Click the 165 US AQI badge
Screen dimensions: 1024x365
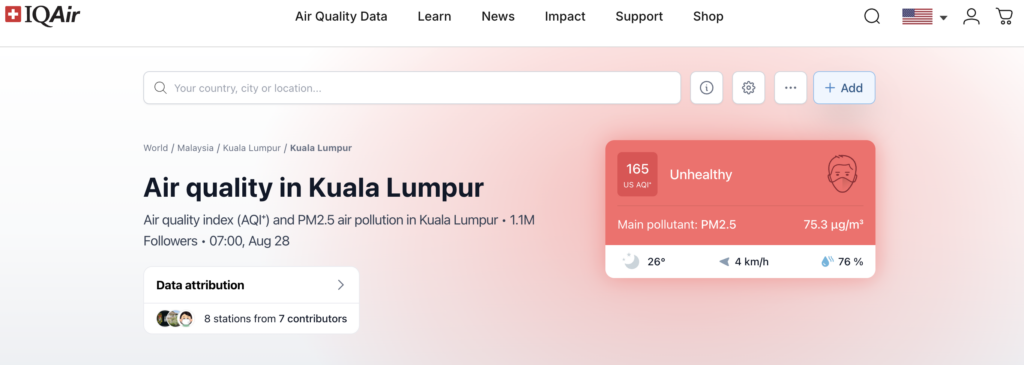tap(637, 174)
